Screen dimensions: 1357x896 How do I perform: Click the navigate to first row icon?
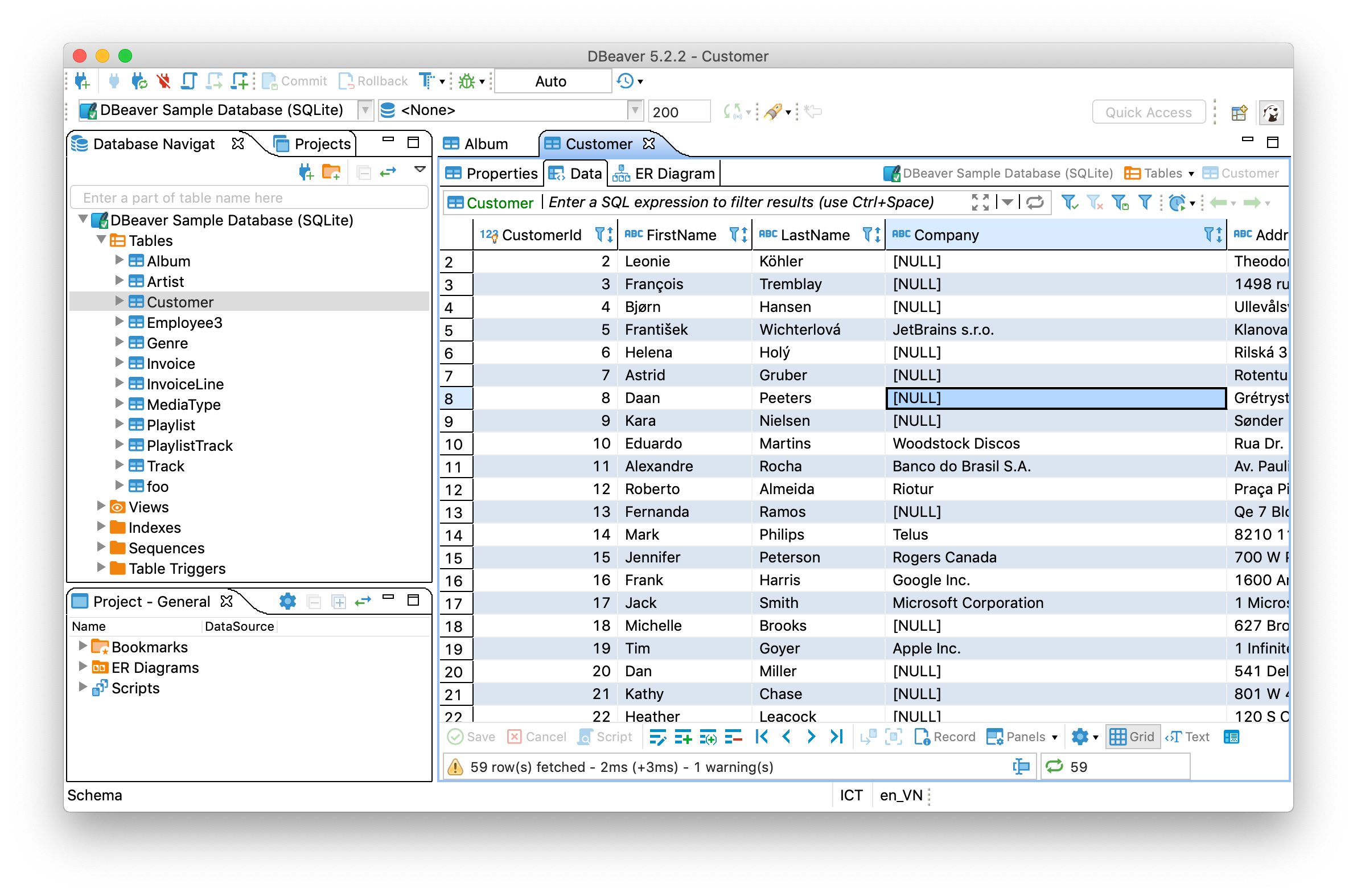[761, 738]
